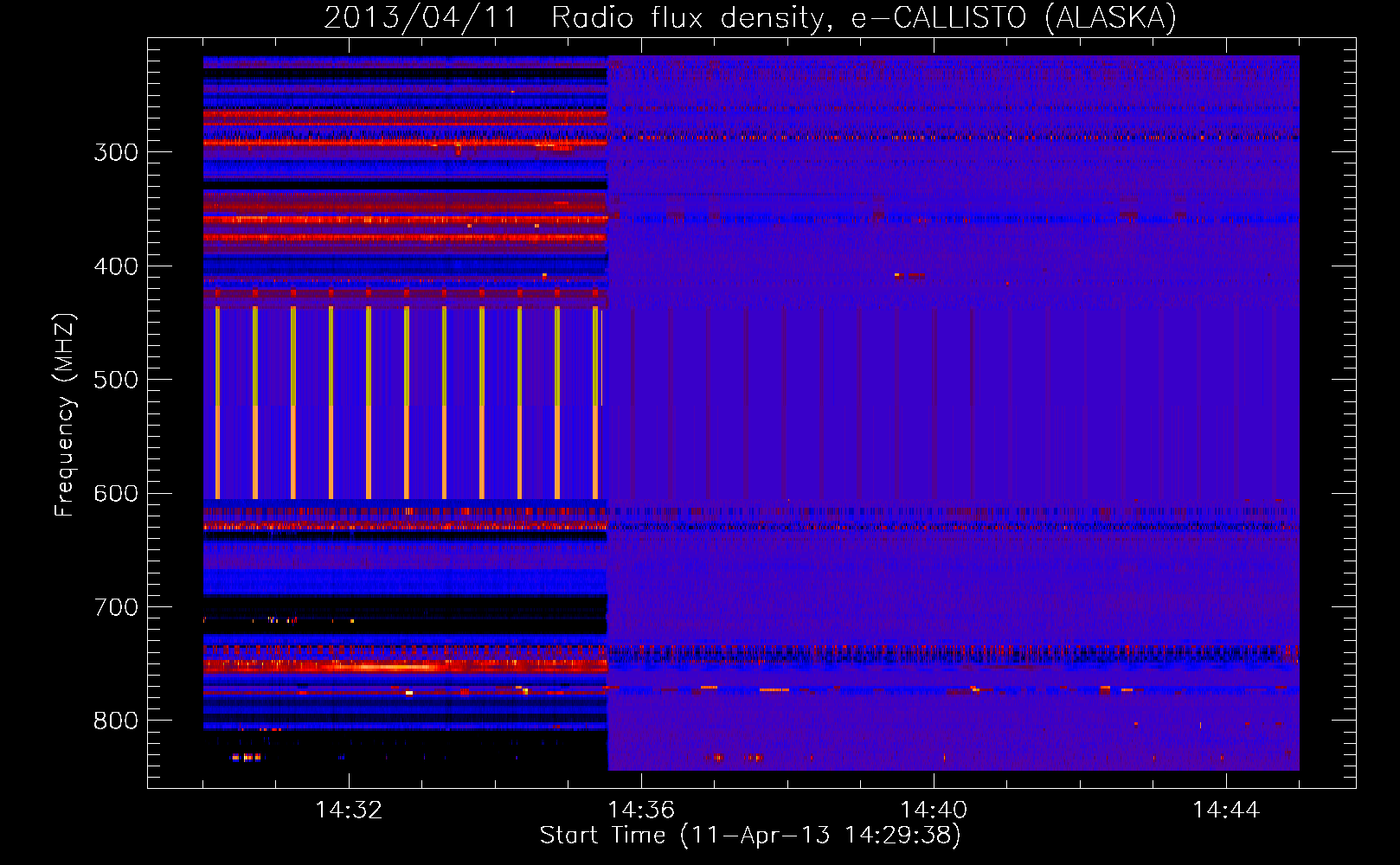Click the 600 frequency tick label

pos(116,494)
